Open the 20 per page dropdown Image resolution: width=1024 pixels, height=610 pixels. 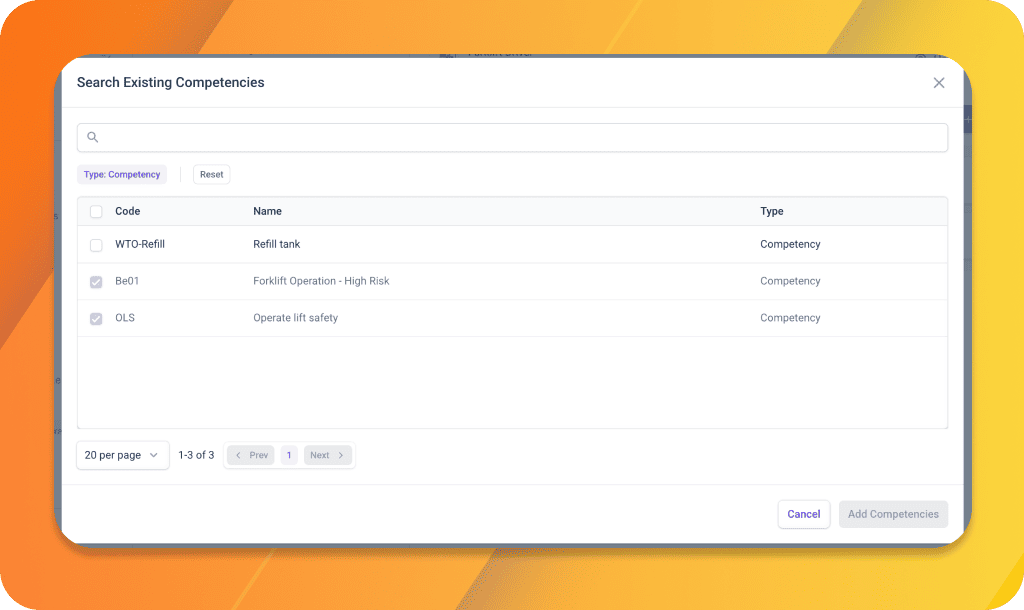[122, 455]
